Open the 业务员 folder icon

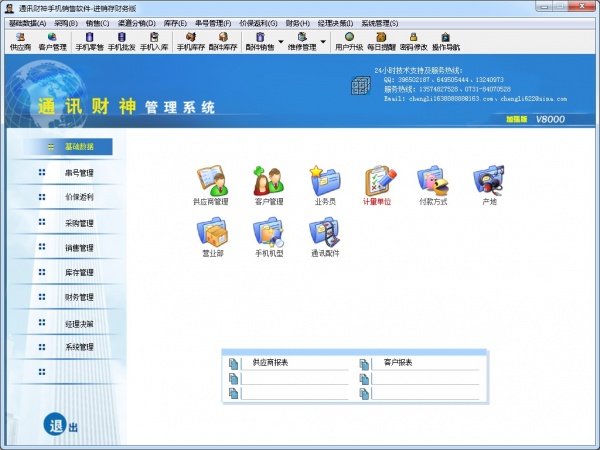[x=325, y=186]
